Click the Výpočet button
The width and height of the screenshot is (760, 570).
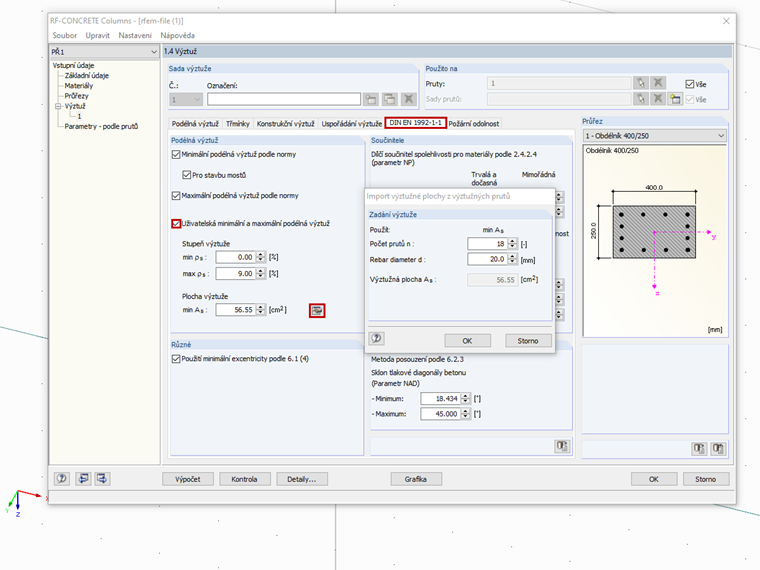(x=188, y=479)
